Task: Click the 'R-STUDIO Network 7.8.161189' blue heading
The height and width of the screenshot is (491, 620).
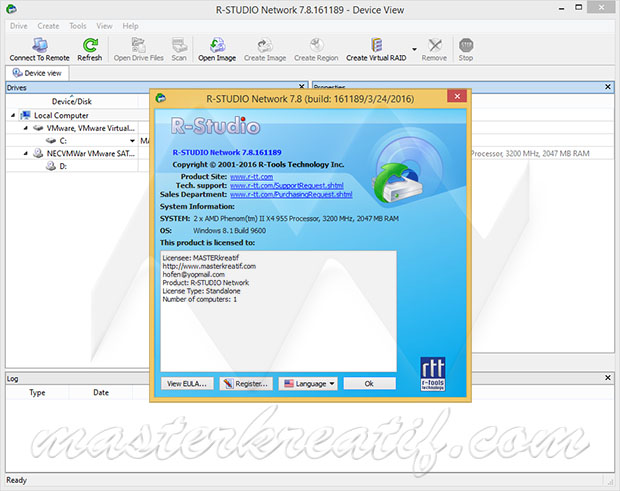Action: (227, 152)
